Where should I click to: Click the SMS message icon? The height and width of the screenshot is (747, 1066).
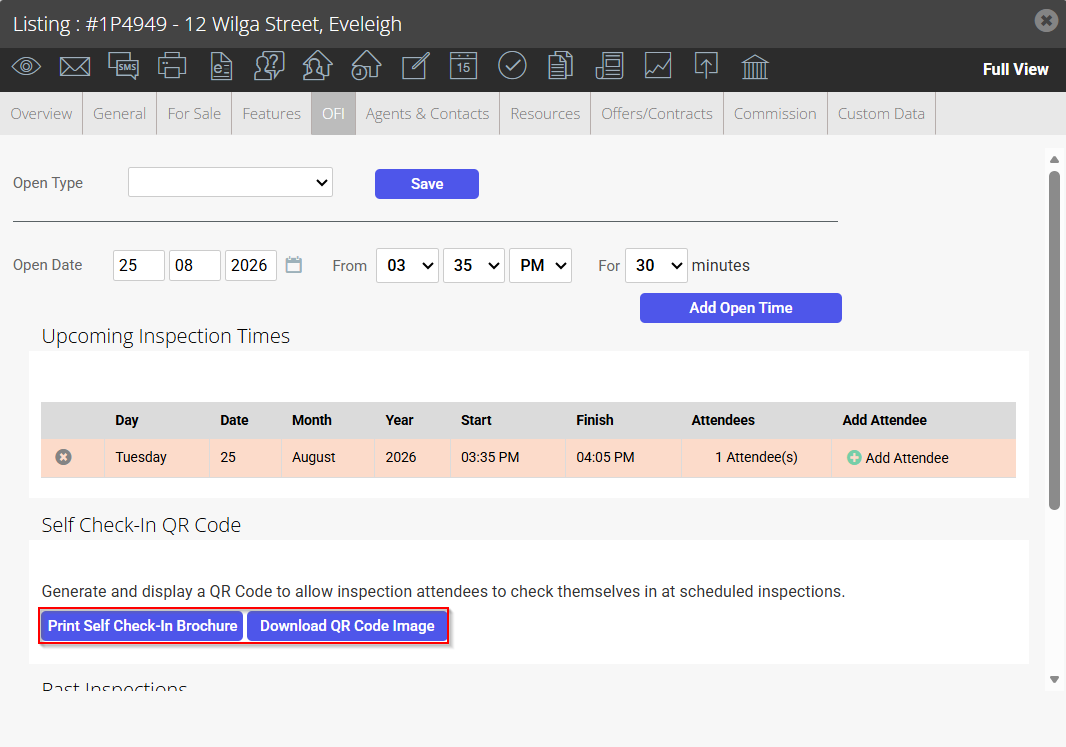tap(124, 67)
